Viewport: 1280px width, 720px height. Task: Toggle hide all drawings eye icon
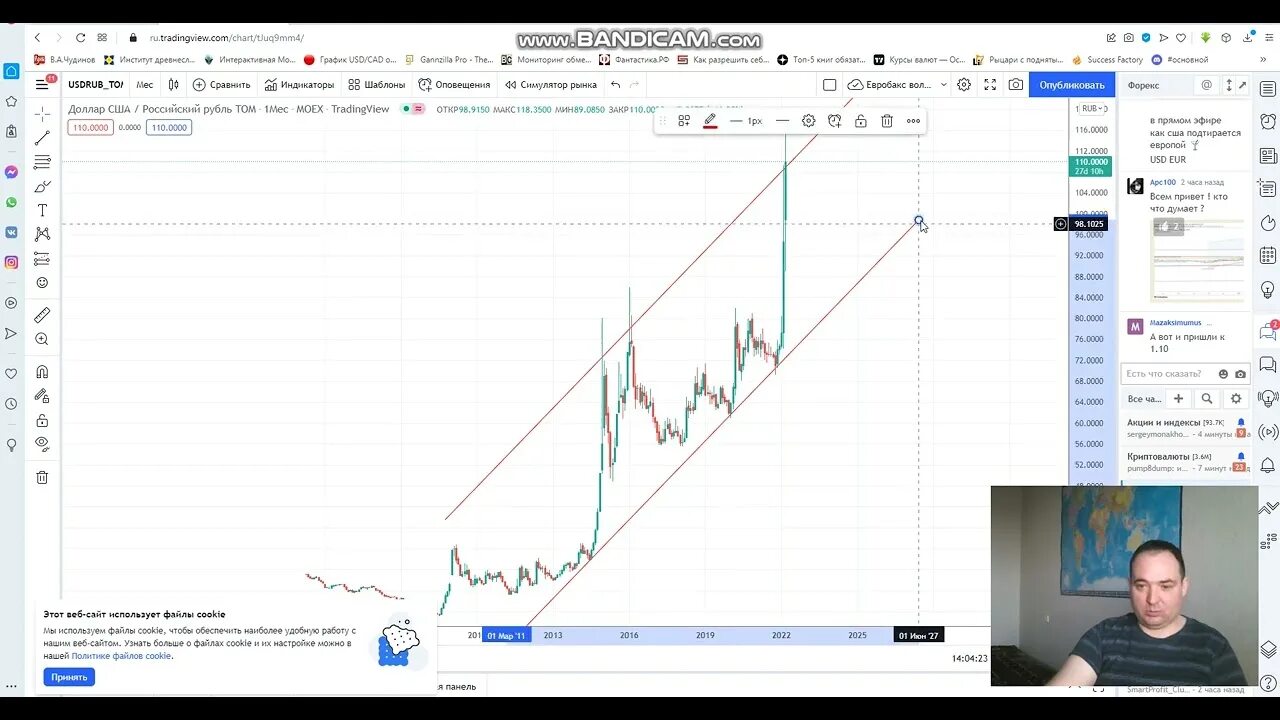coord(42,444)
